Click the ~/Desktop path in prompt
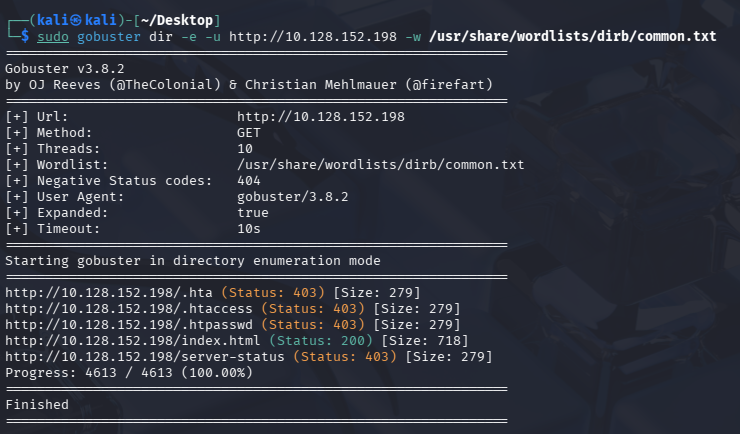 click(177, 20)
